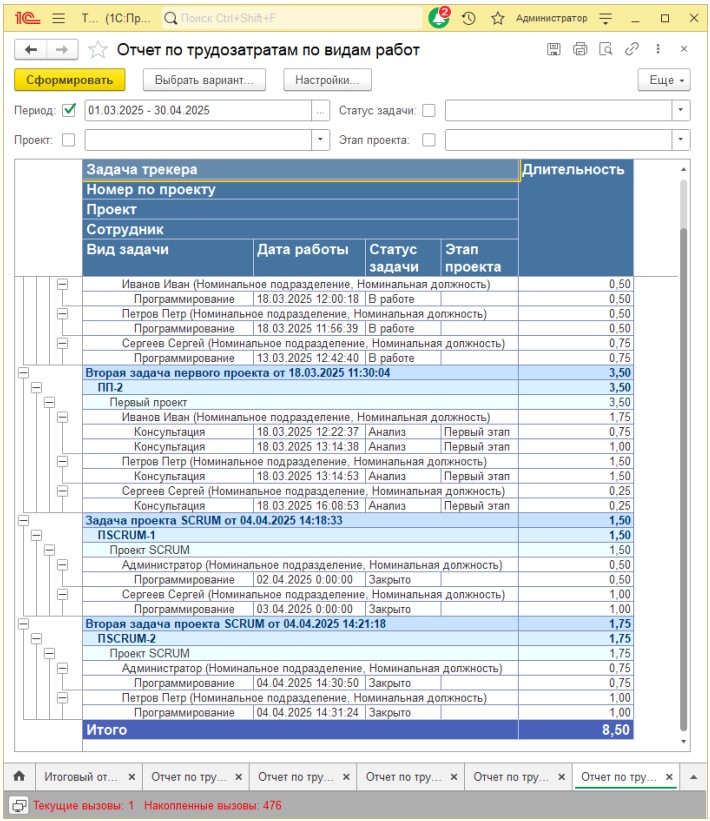The width and height of the screenshot is (710, 821).
Task: Collapse Задача проекта SCRUM group
Action: point(24,520)
